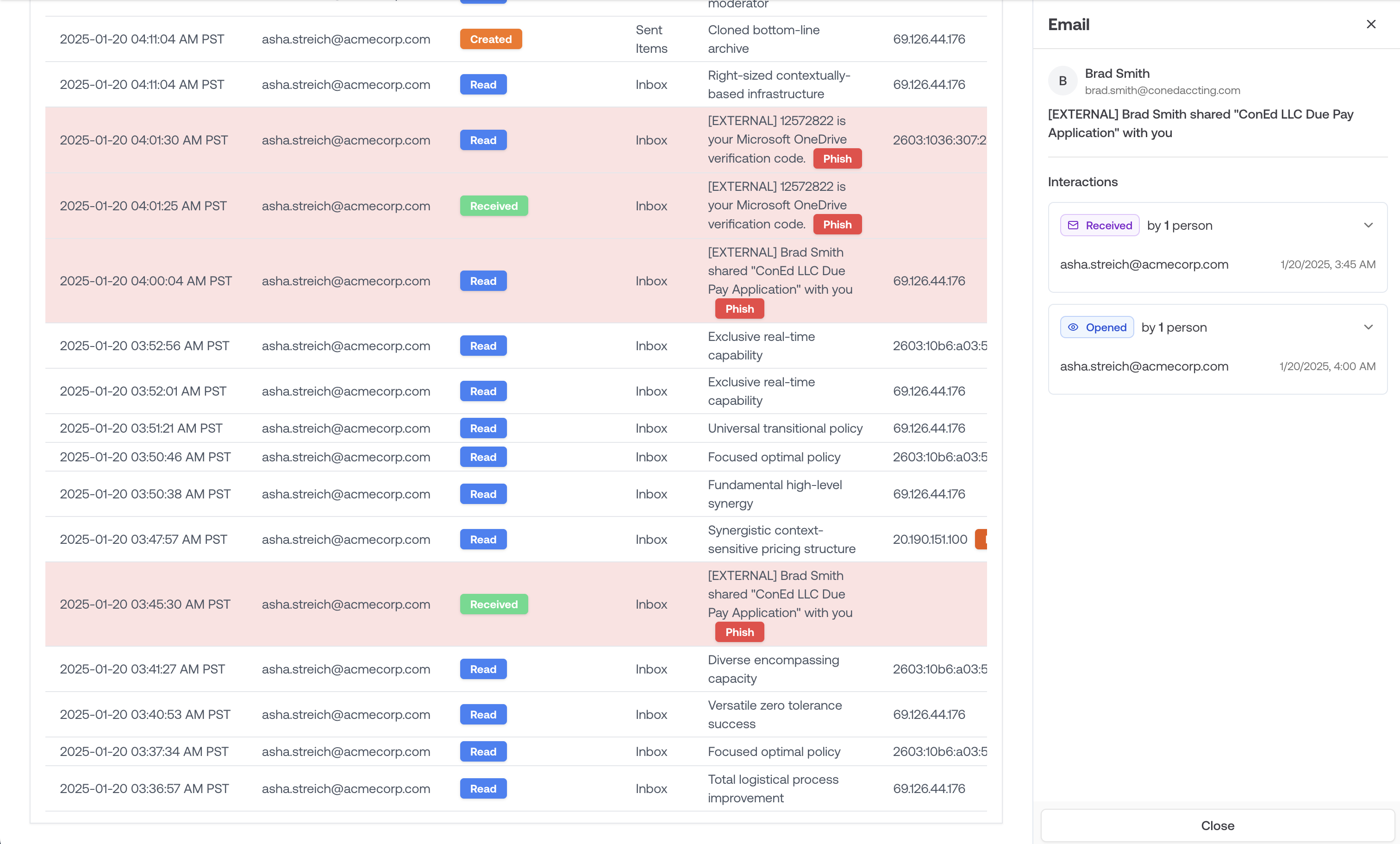Click Brad Smith's avatar circle
The image size is (1400, 844).
pyautogui.click(x=1062, y=81)
